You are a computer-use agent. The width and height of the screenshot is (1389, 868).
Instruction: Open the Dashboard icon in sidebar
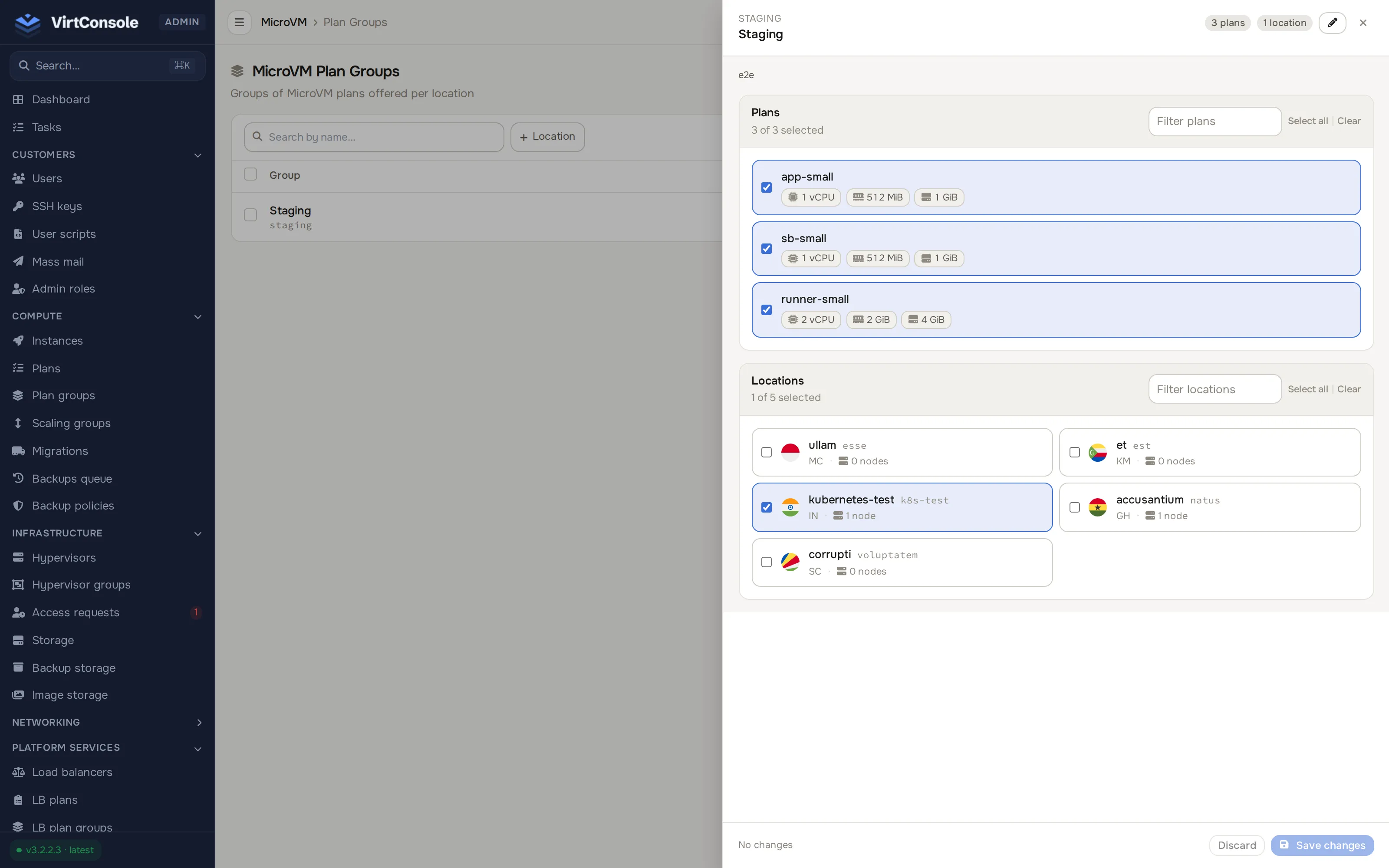coord(18,99)
